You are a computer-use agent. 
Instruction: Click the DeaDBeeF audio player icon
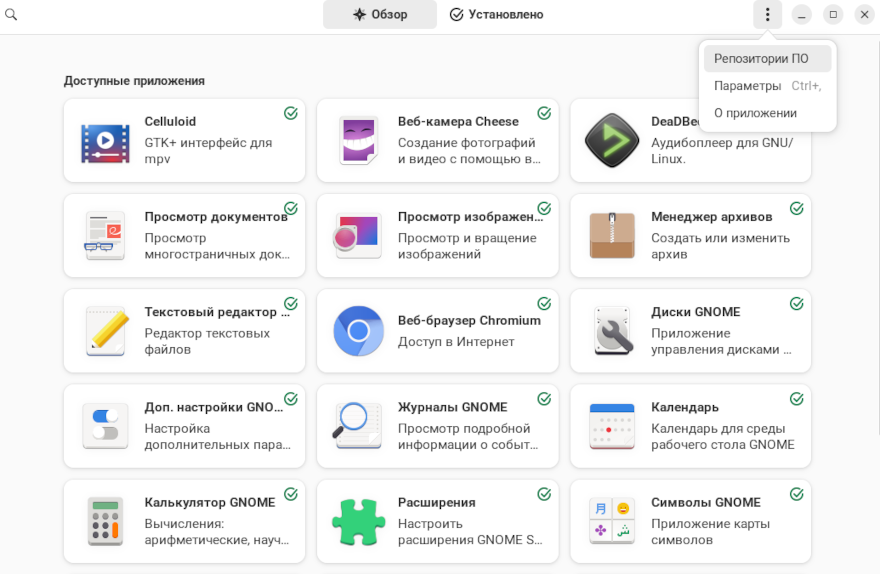pos(611,141)
